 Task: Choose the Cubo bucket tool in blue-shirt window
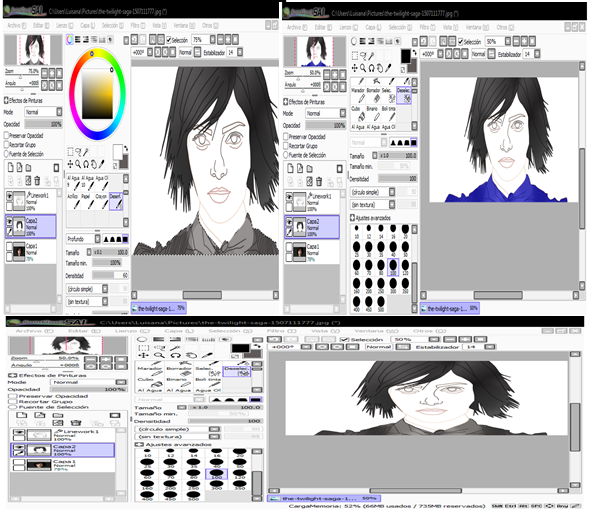point(357,113)
